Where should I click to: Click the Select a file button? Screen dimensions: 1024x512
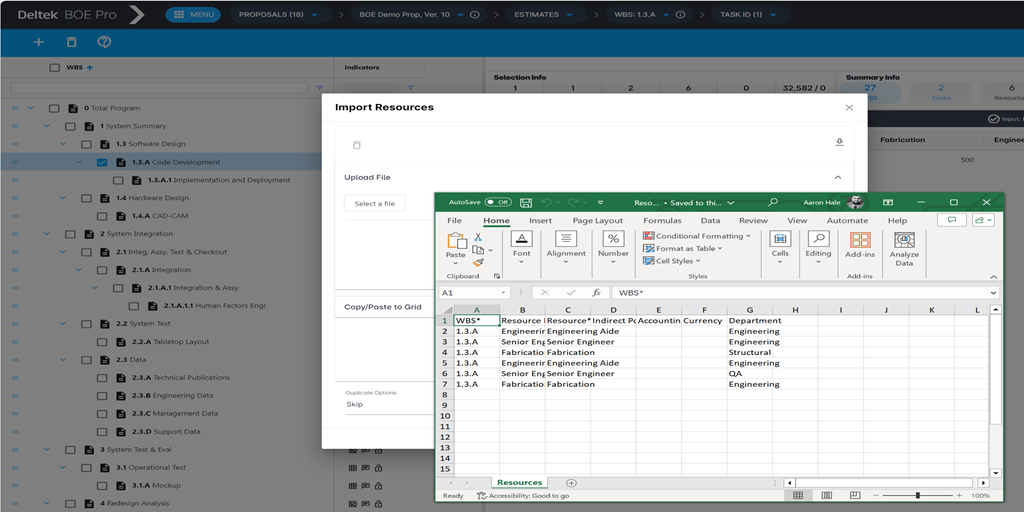point(375,203)
